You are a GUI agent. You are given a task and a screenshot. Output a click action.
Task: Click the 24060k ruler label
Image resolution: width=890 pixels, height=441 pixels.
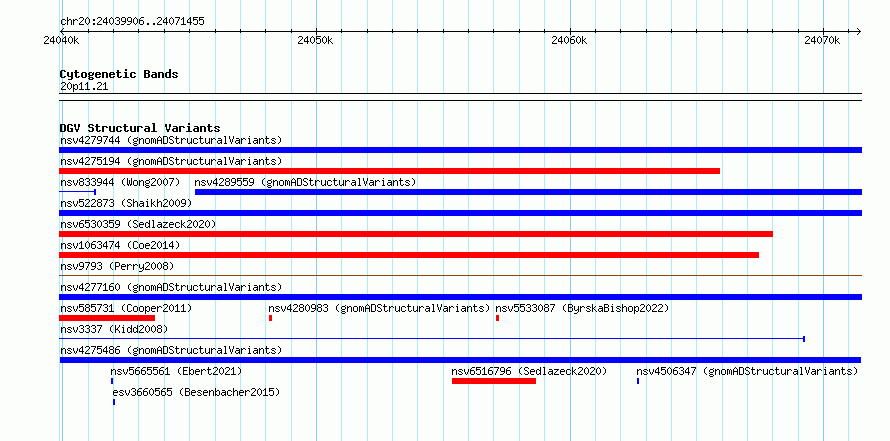point(569,41)
